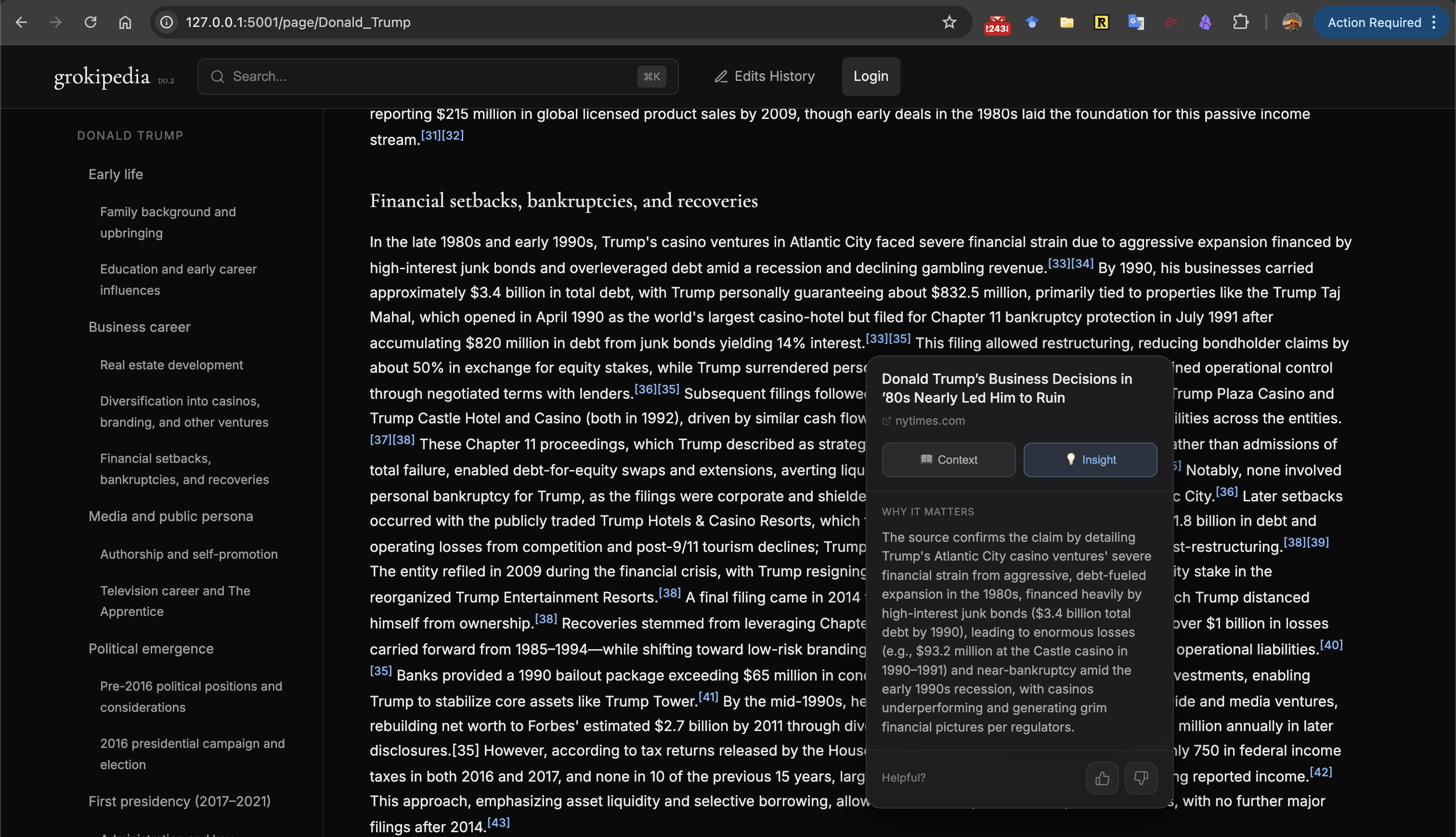Select the Insight tab in popup
The image size is (1456, 837).
click(x=1090, y=459)
